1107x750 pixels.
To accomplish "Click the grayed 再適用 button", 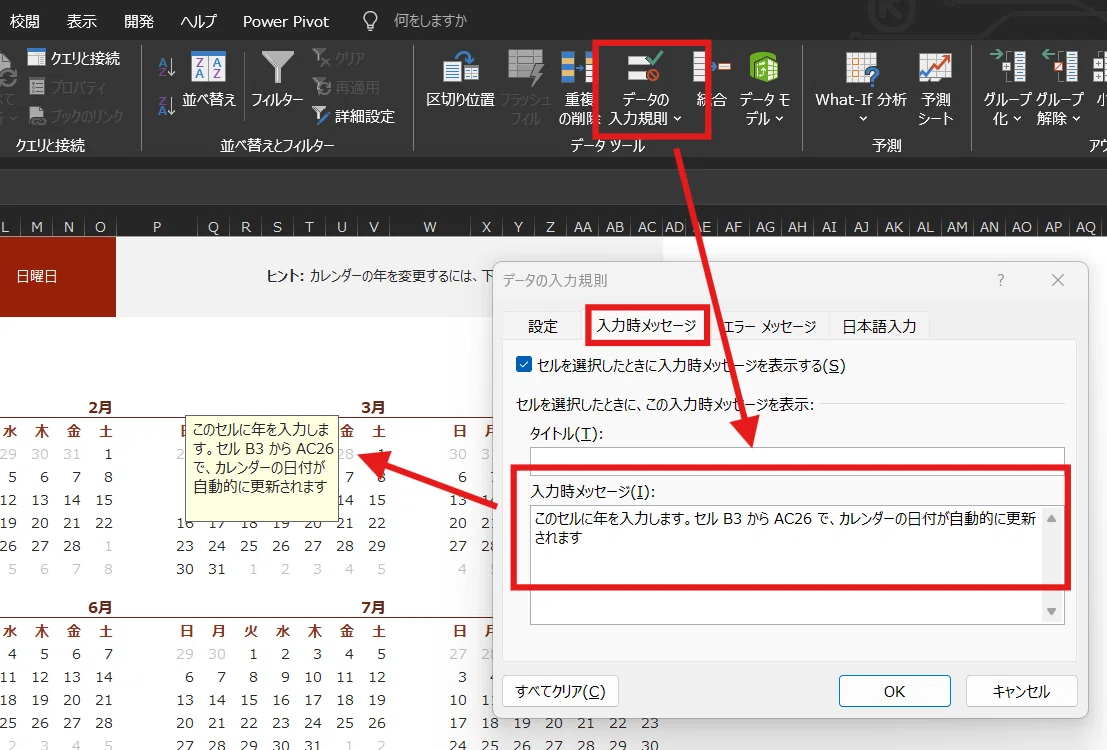I will click(347, 87).
